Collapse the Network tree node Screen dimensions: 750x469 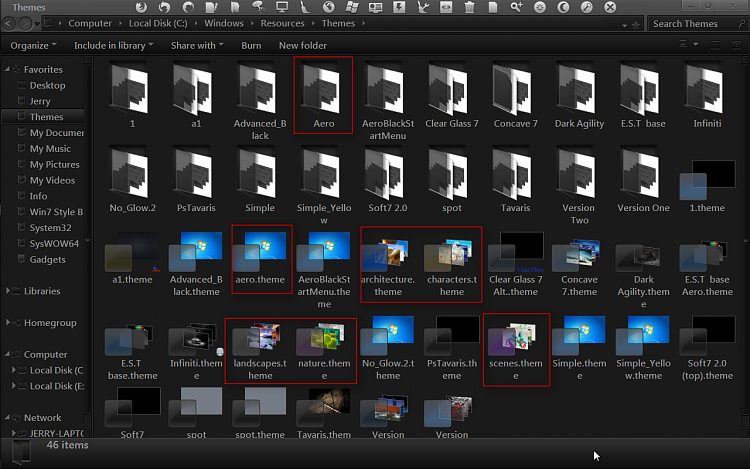[x=7, y=417]
